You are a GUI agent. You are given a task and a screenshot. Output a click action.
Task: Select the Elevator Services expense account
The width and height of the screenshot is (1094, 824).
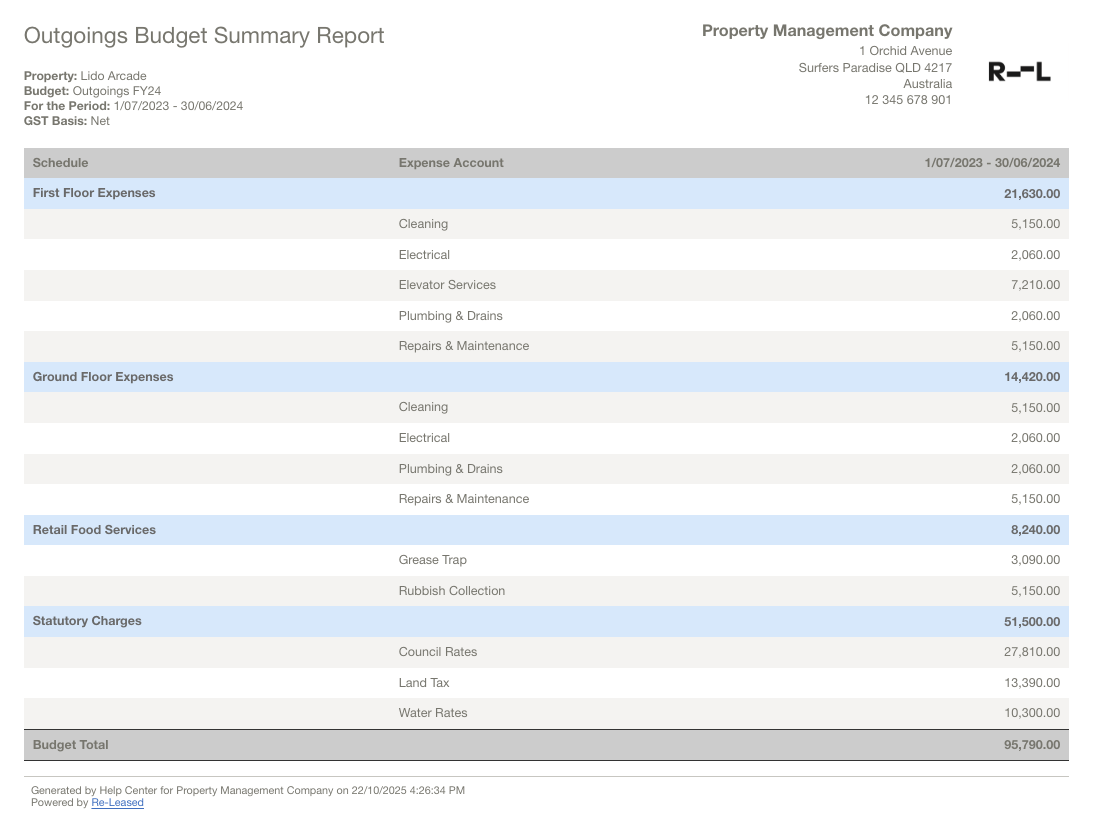point(447,285)
